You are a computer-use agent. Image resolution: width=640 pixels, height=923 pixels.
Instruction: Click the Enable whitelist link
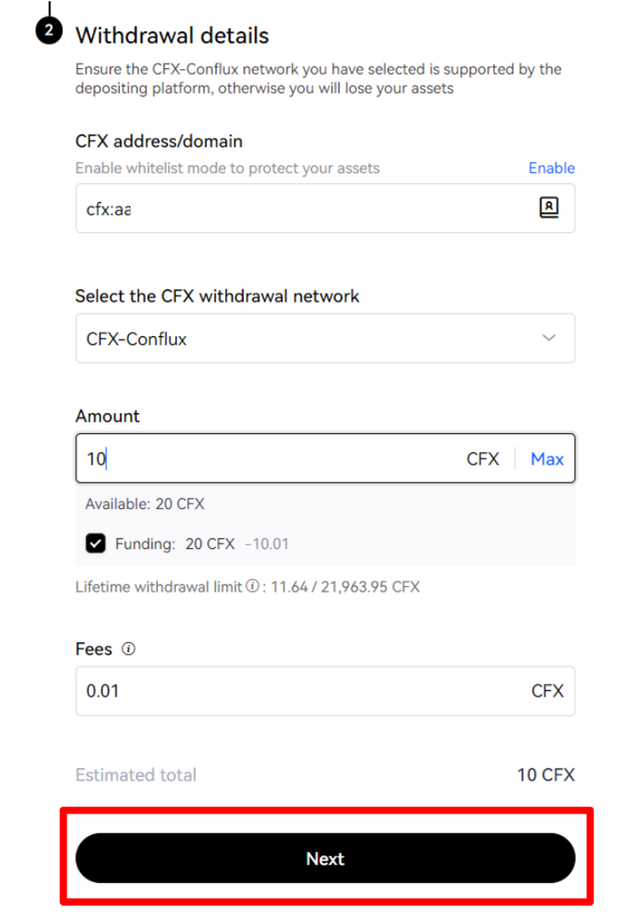pos(551,168)
